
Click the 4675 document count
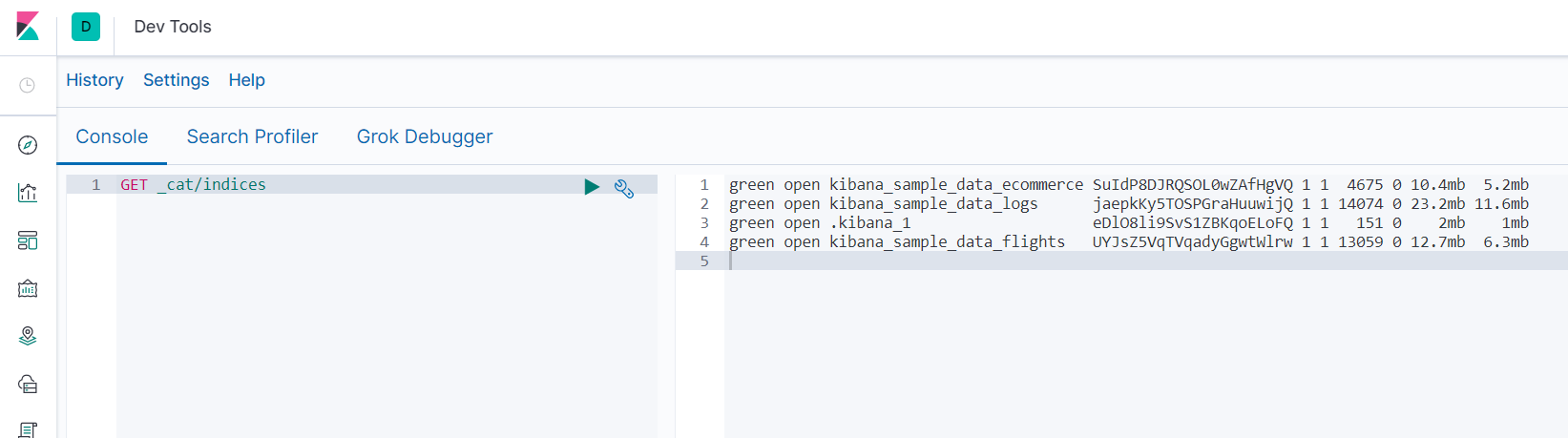click(1365, 184)
